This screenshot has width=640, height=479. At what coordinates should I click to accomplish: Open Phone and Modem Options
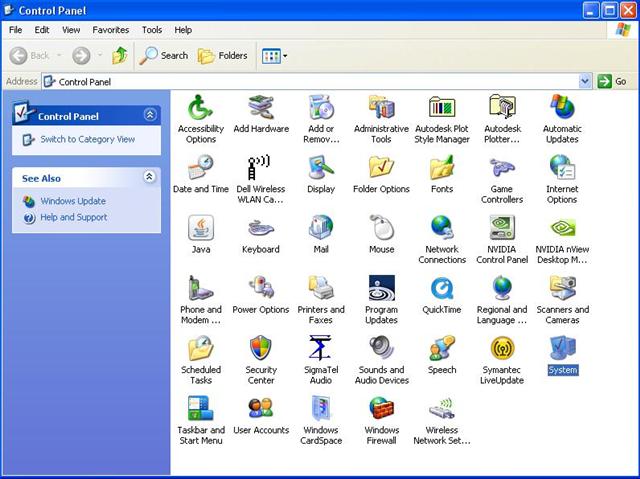(200, 299)
